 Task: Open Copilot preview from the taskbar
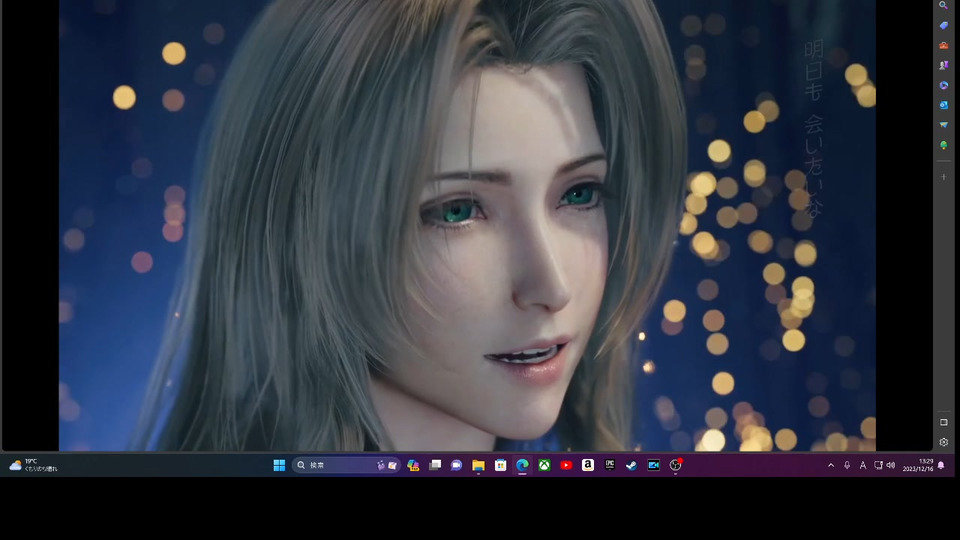413,465
